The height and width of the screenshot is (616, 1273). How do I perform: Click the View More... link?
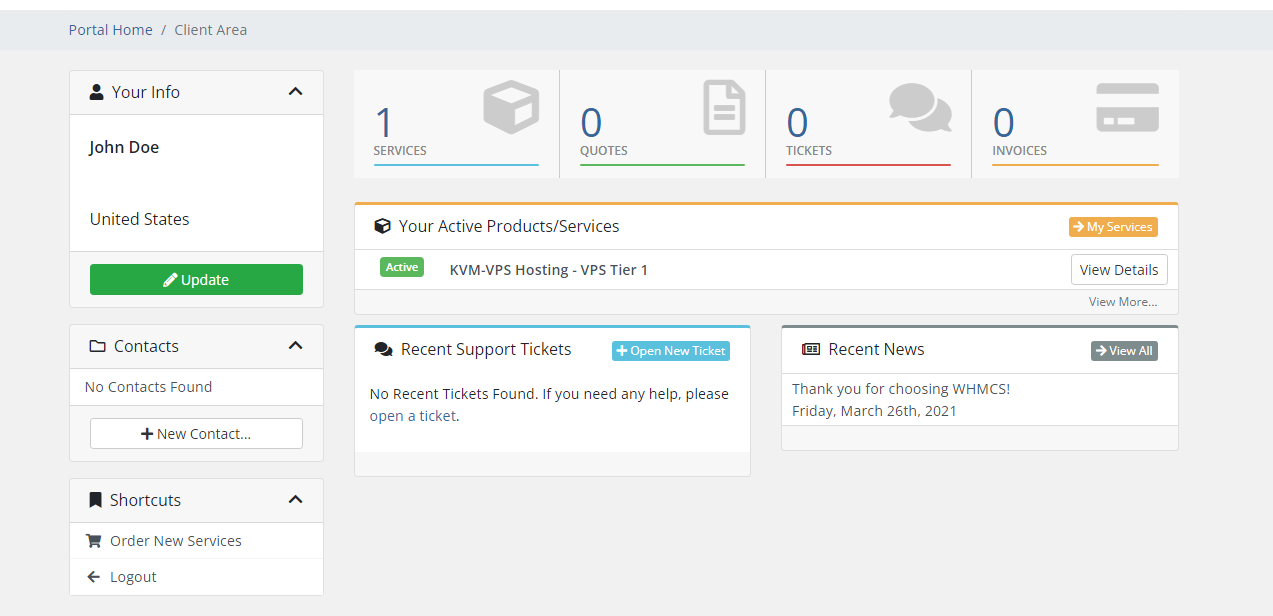(1123, 302)
